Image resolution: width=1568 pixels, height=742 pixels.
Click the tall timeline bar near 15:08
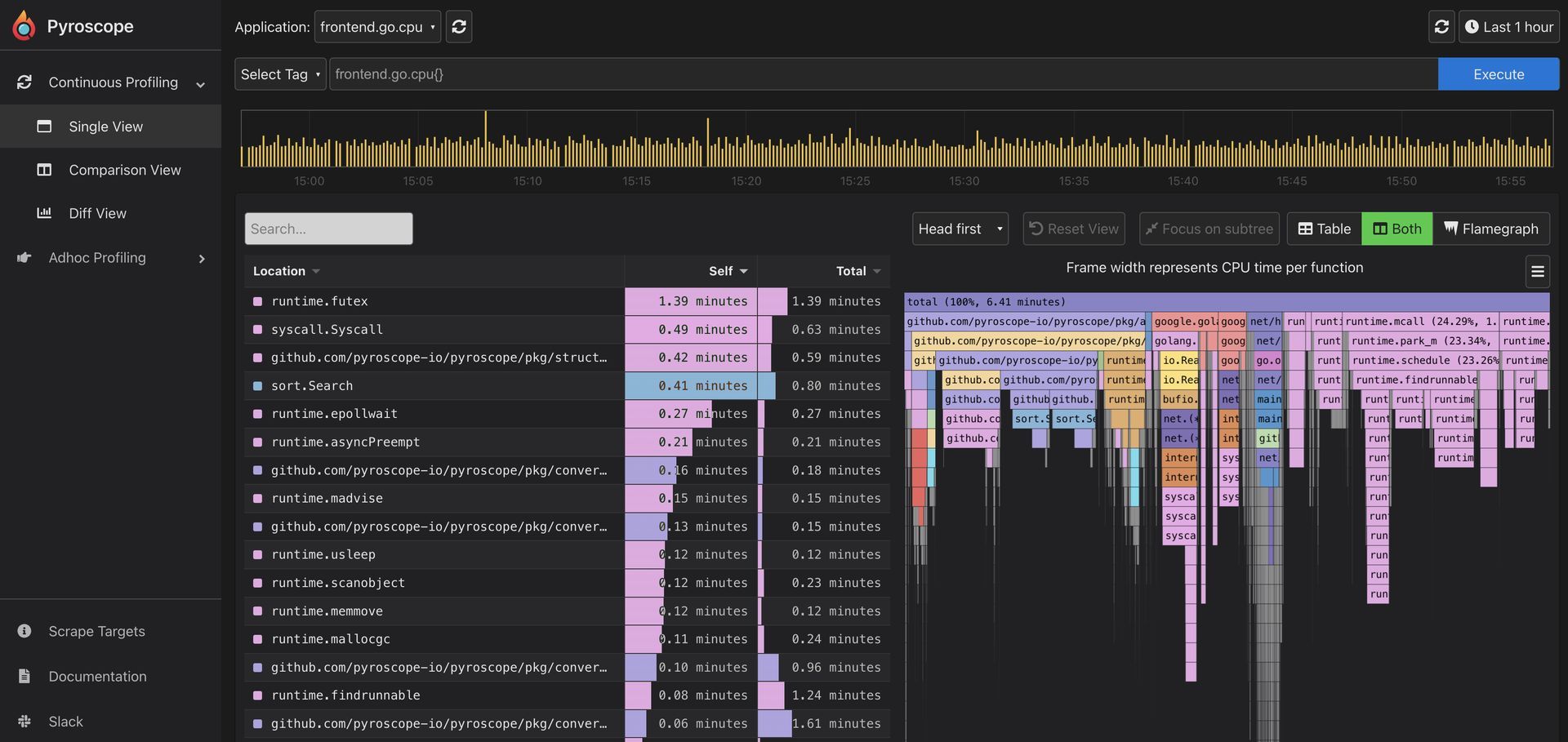485,139
